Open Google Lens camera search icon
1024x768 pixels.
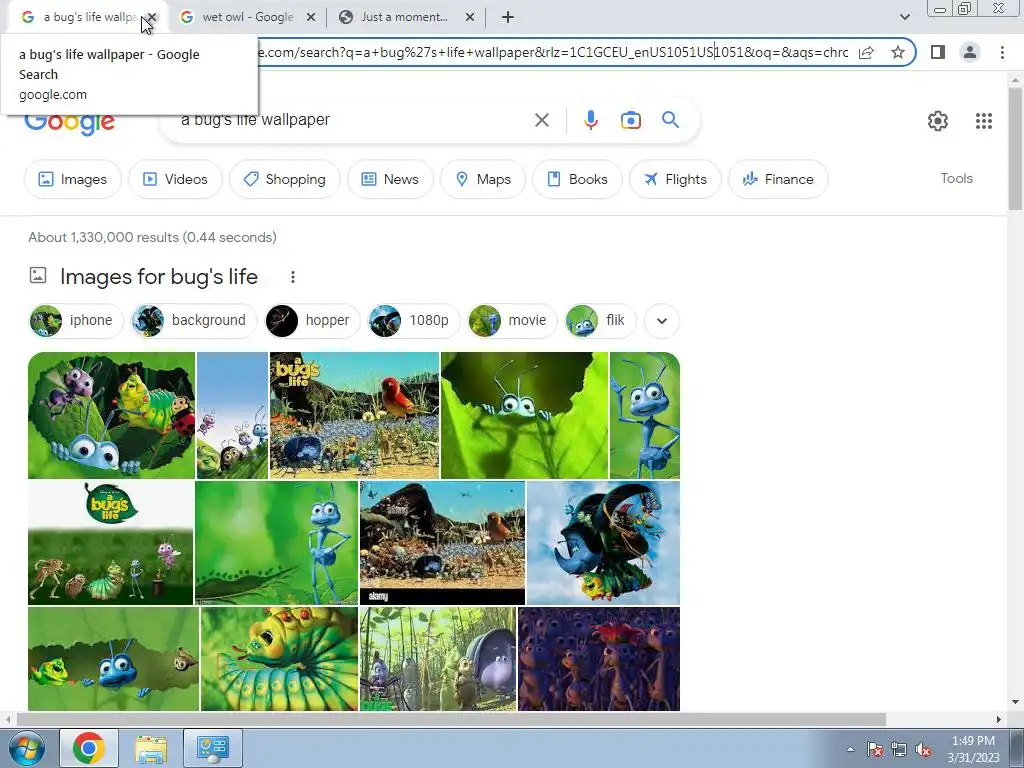[630, 120]
